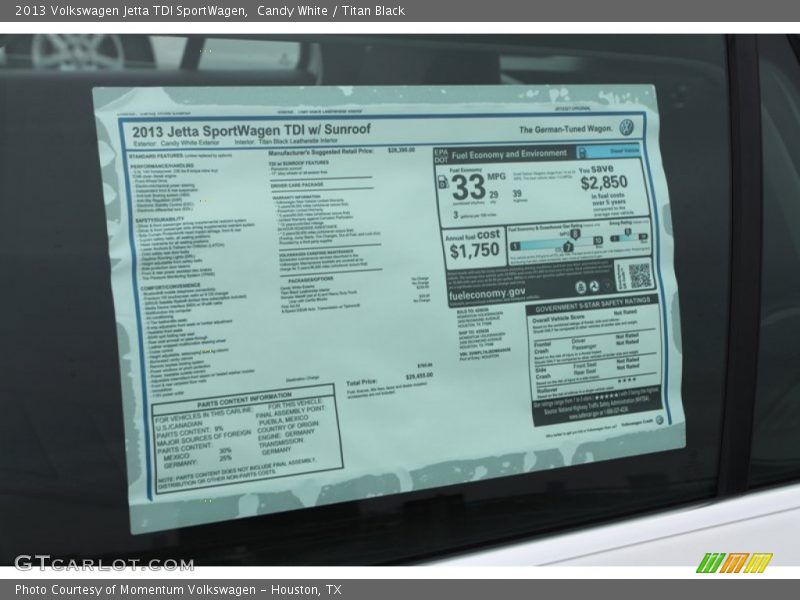Viewport: 800px width, 600px height.
Task: Click the Volkswagen Credit logo at sticker bottom
Action: click(646, 421)
